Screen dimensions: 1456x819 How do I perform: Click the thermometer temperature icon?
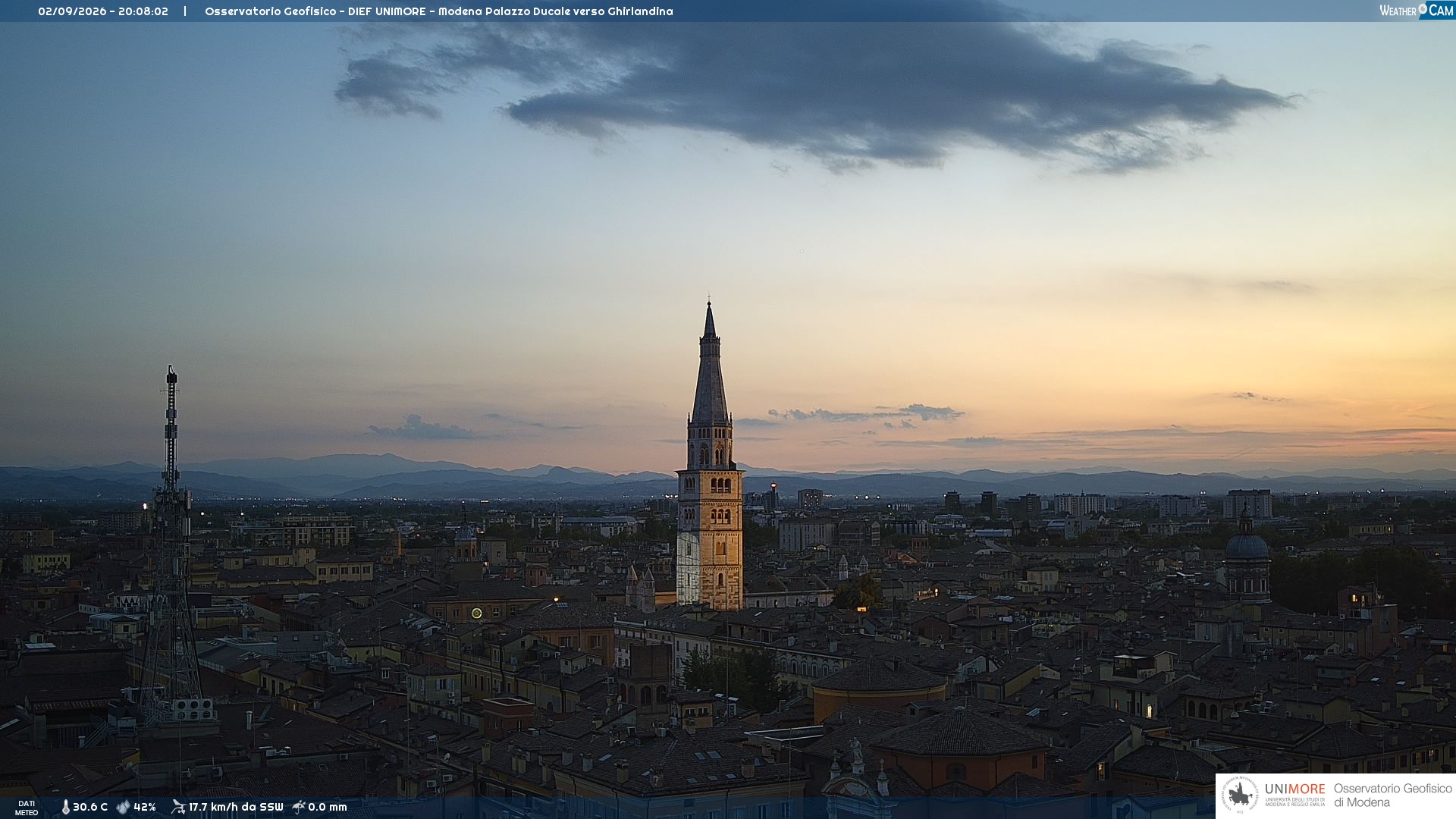point(66,807)
